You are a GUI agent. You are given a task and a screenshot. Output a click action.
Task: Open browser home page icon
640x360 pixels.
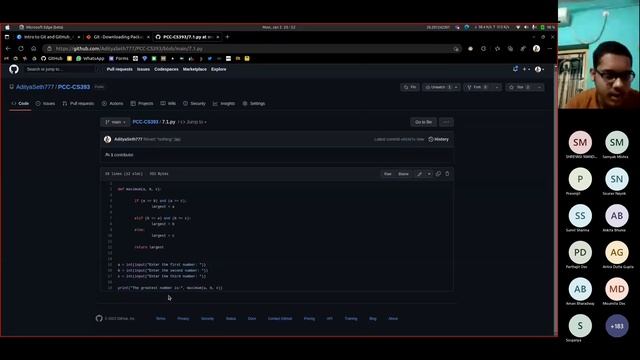coord(33,49)
